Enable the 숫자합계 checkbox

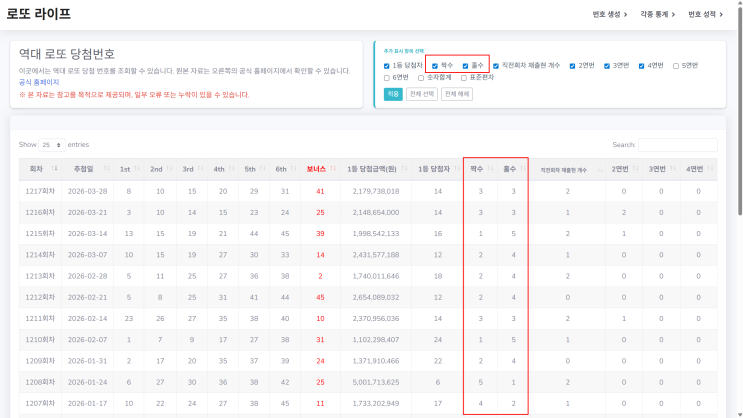[421, 78]
